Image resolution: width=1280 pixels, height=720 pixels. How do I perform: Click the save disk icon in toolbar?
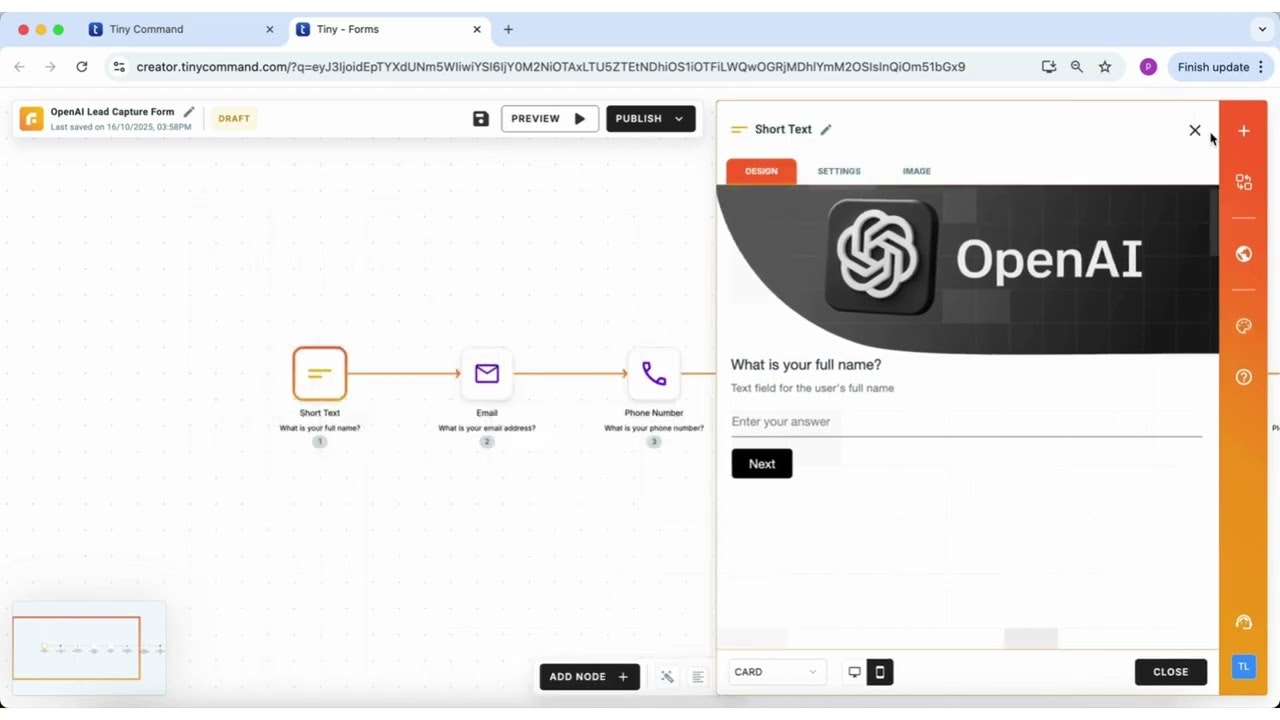point(481,119)
